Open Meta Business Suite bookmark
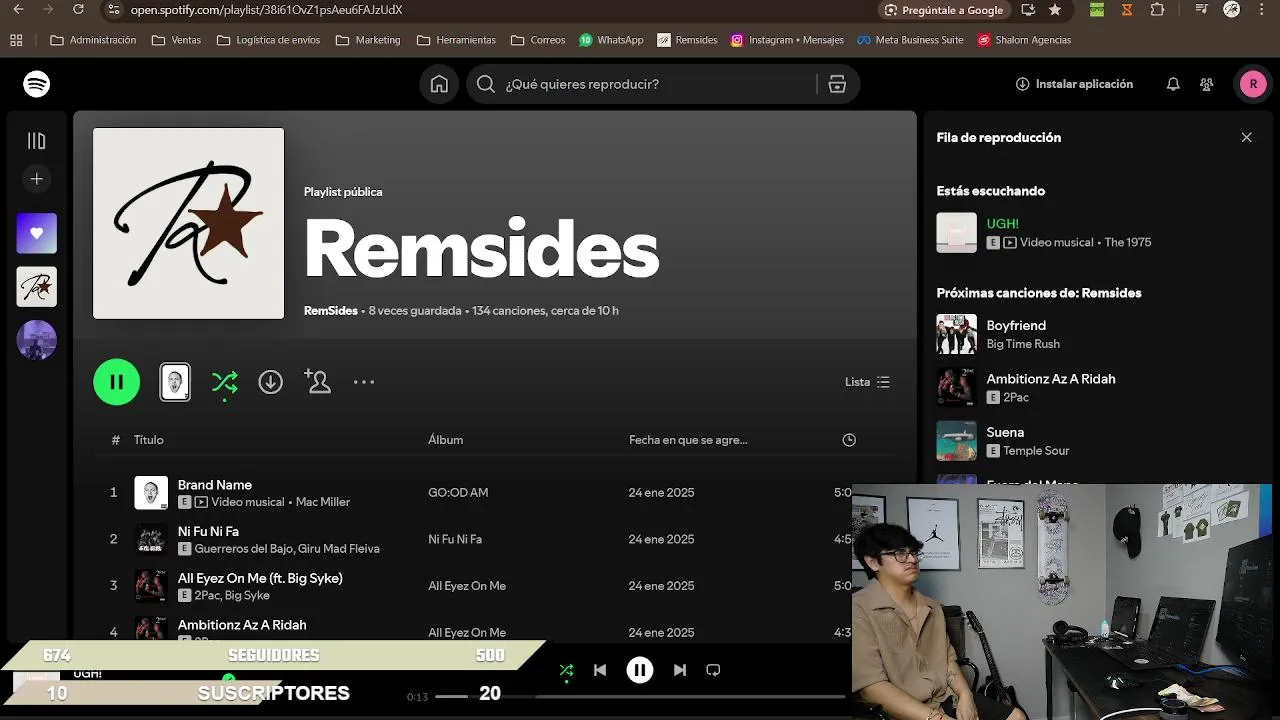 [910, 40]
